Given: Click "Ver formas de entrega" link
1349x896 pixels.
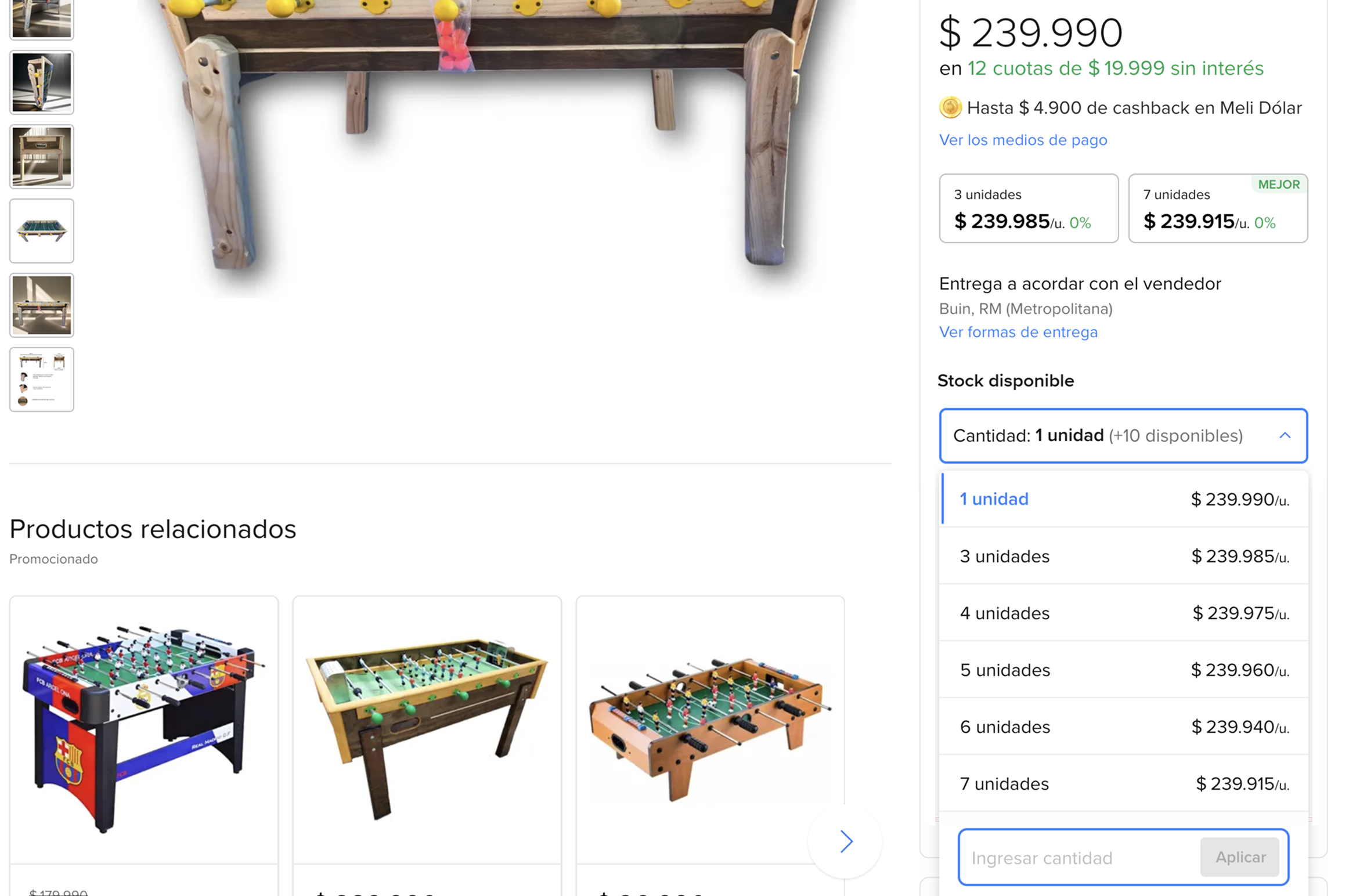Looking at the screenshot, I should [x=1018, y=332].
